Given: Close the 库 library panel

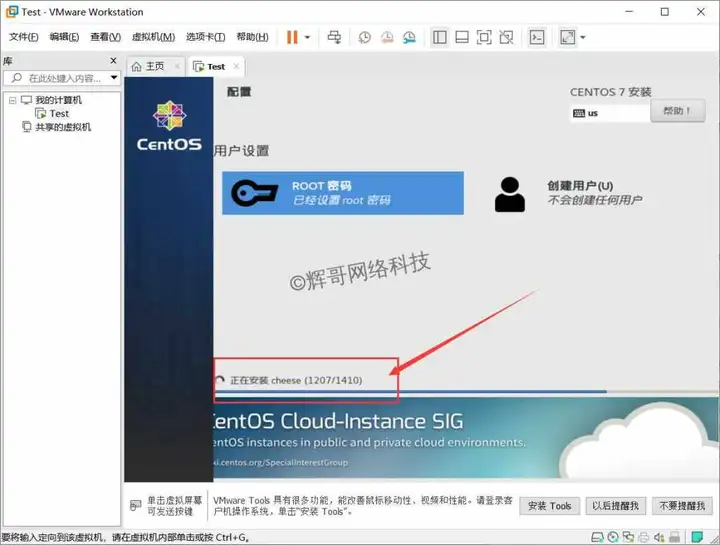Looking at the screenshot, I should click(113, 61).
